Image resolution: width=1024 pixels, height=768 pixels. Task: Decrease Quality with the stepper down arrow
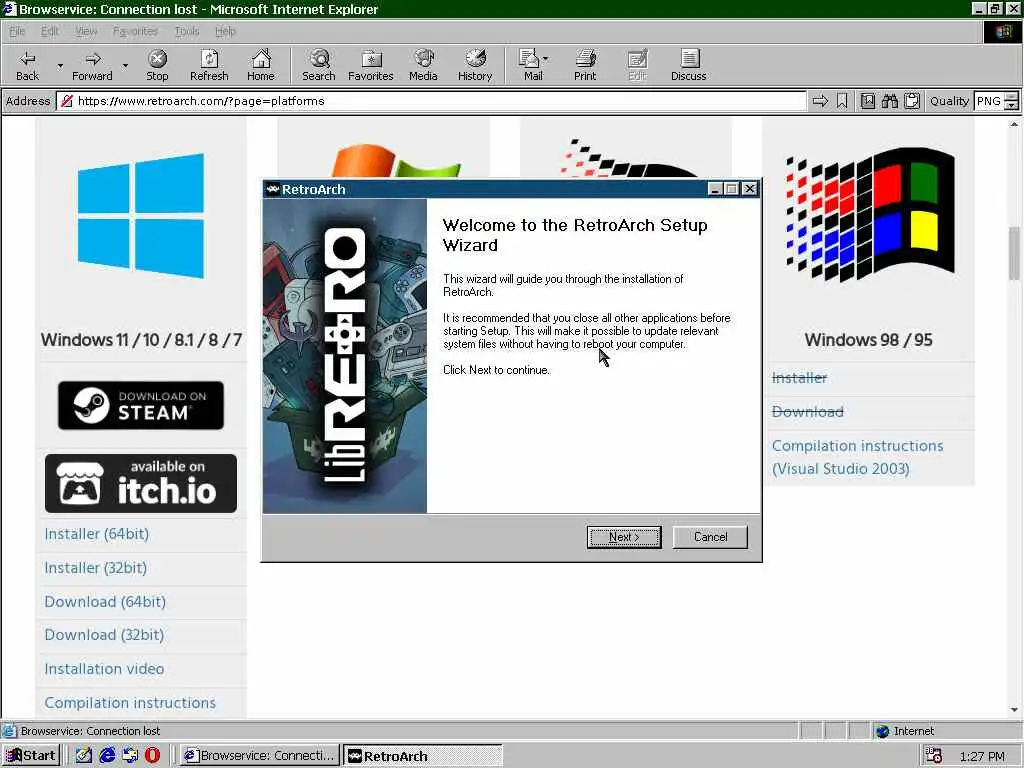point(1012,105)
